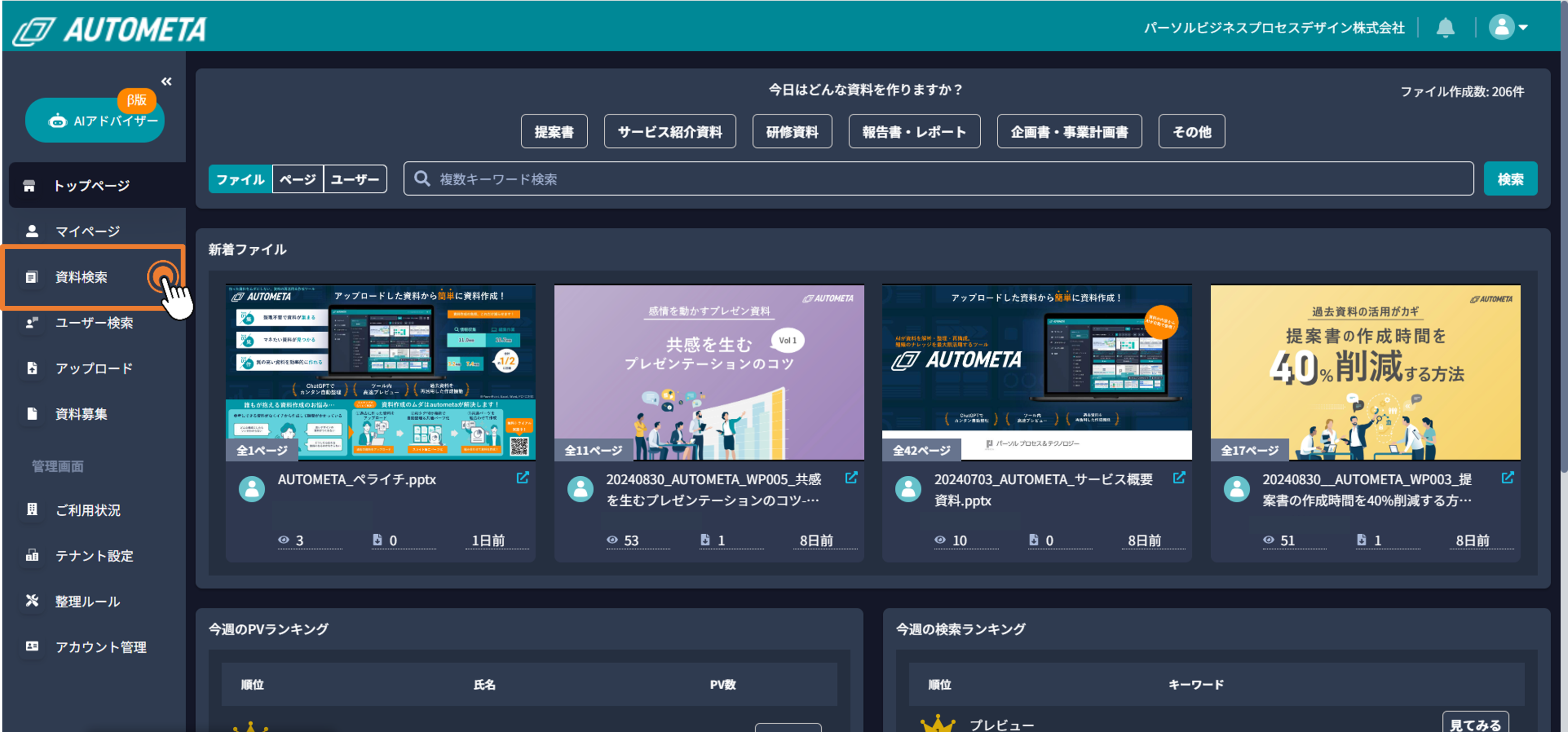Open ご利用状況 admin page

pos(95,510)
